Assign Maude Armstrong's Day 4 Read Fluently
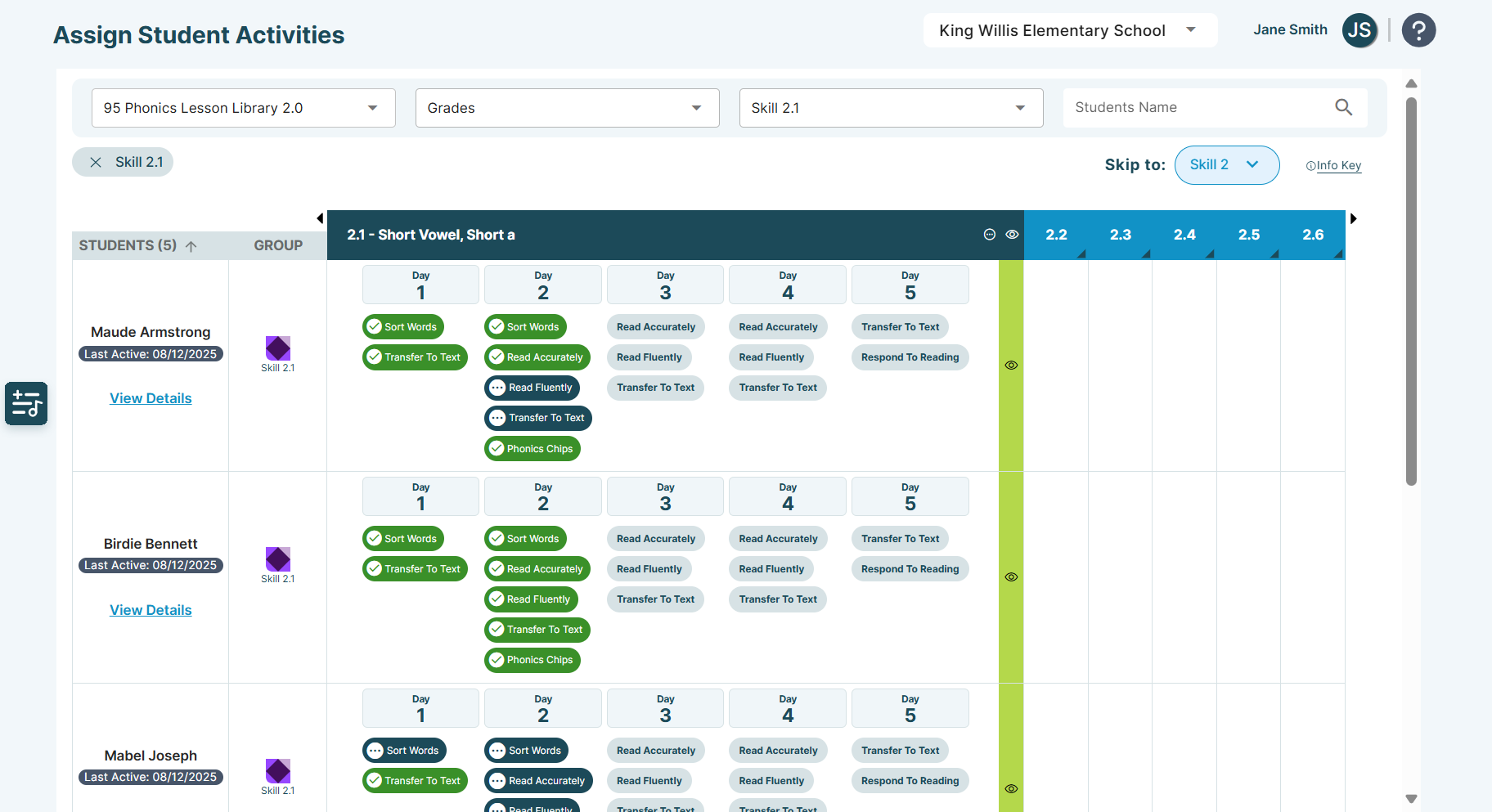Screen dimensions: 1492x812 771,357
